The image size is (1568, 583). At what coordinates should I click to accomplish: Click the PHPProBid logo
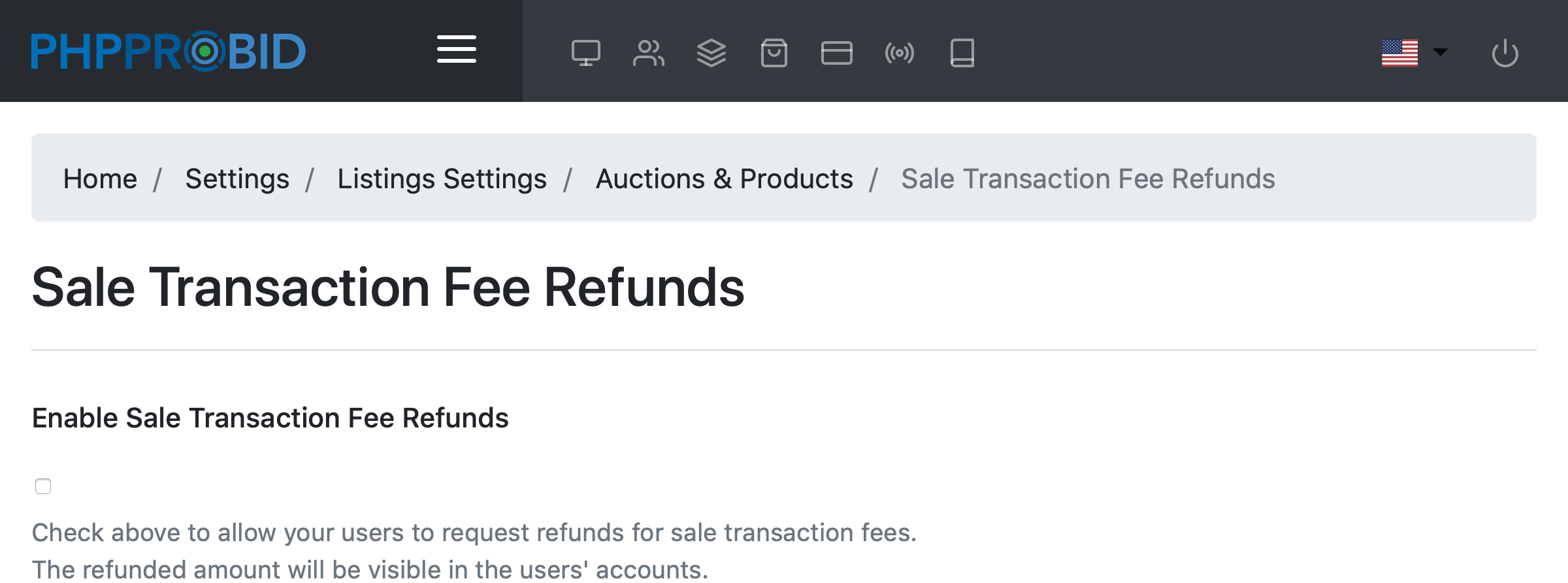[x=169, y=51]
